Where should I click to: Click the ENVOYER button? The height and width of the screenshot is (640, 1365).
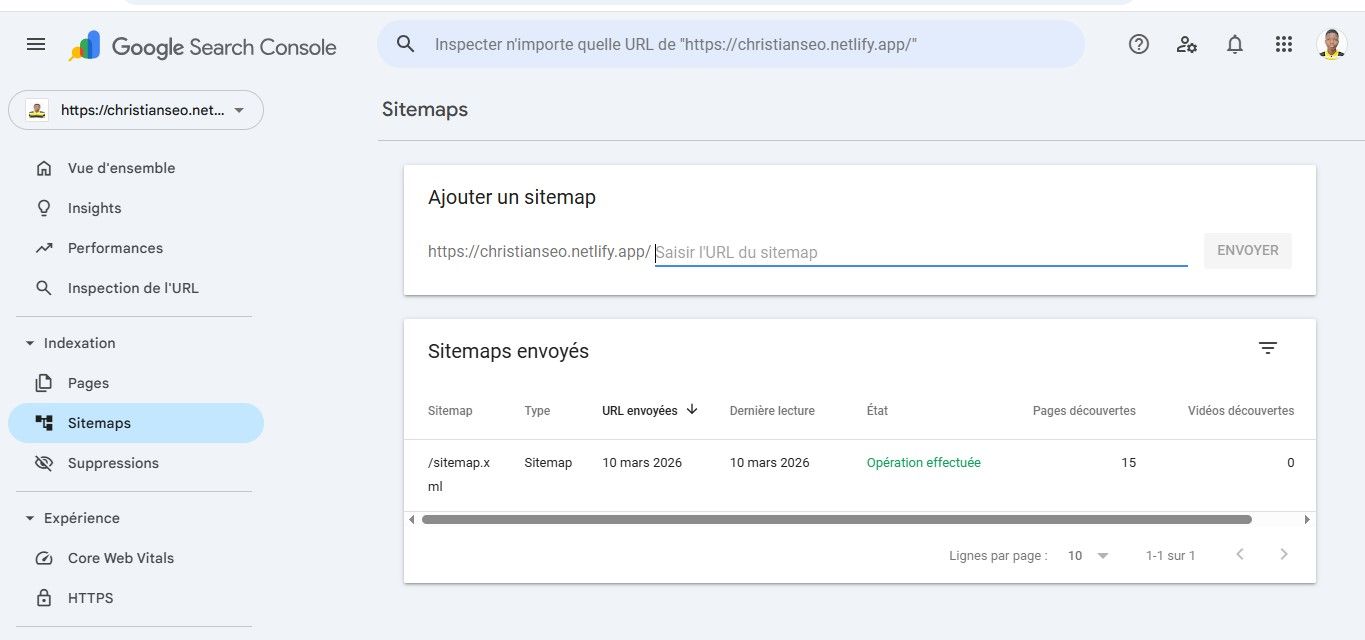click(x=1247, y=251)
